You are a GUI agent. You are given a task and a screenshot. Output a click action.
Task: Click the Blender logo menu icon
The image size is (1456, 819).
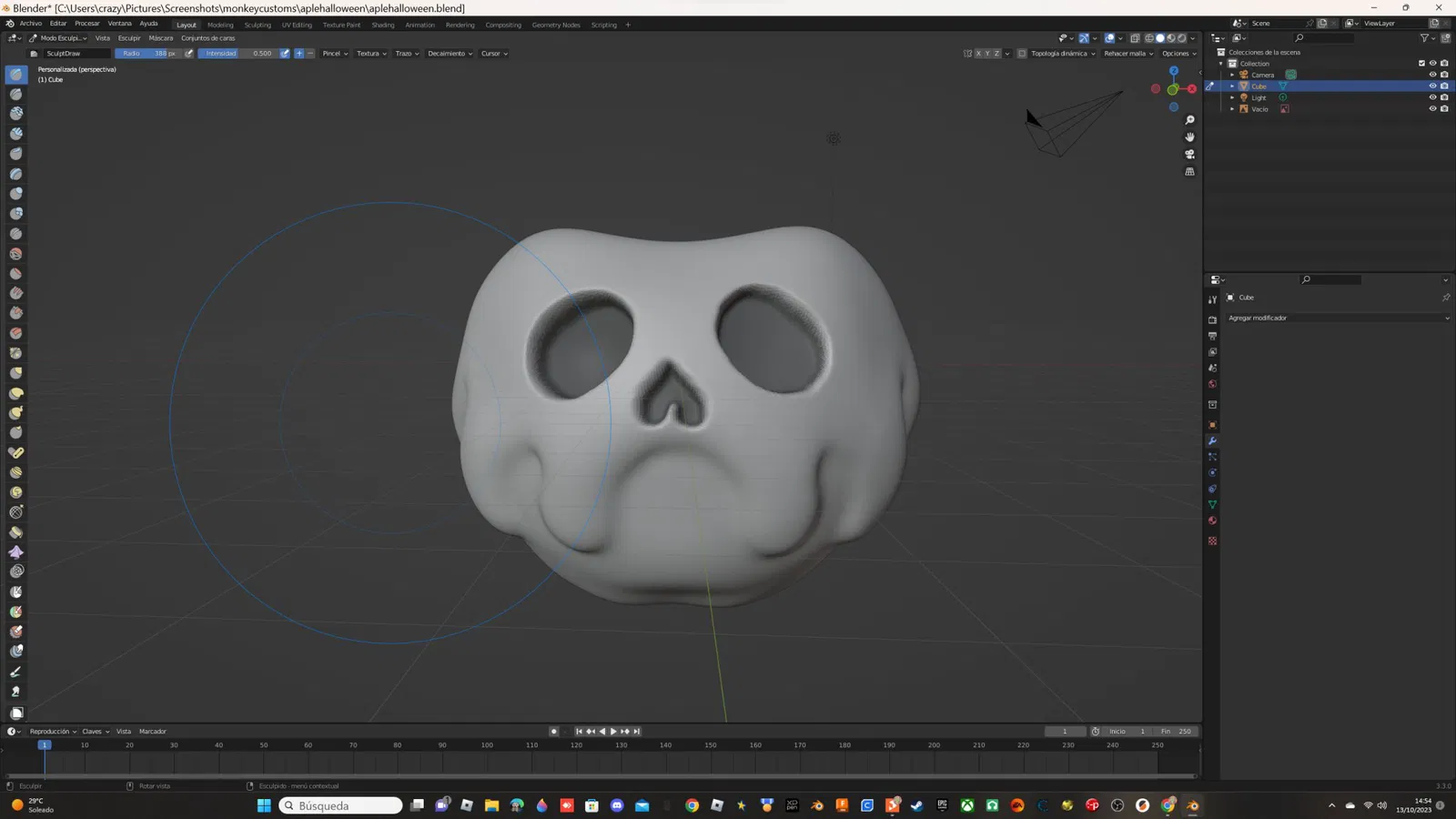pyautogui.click(x=10, y=24)
